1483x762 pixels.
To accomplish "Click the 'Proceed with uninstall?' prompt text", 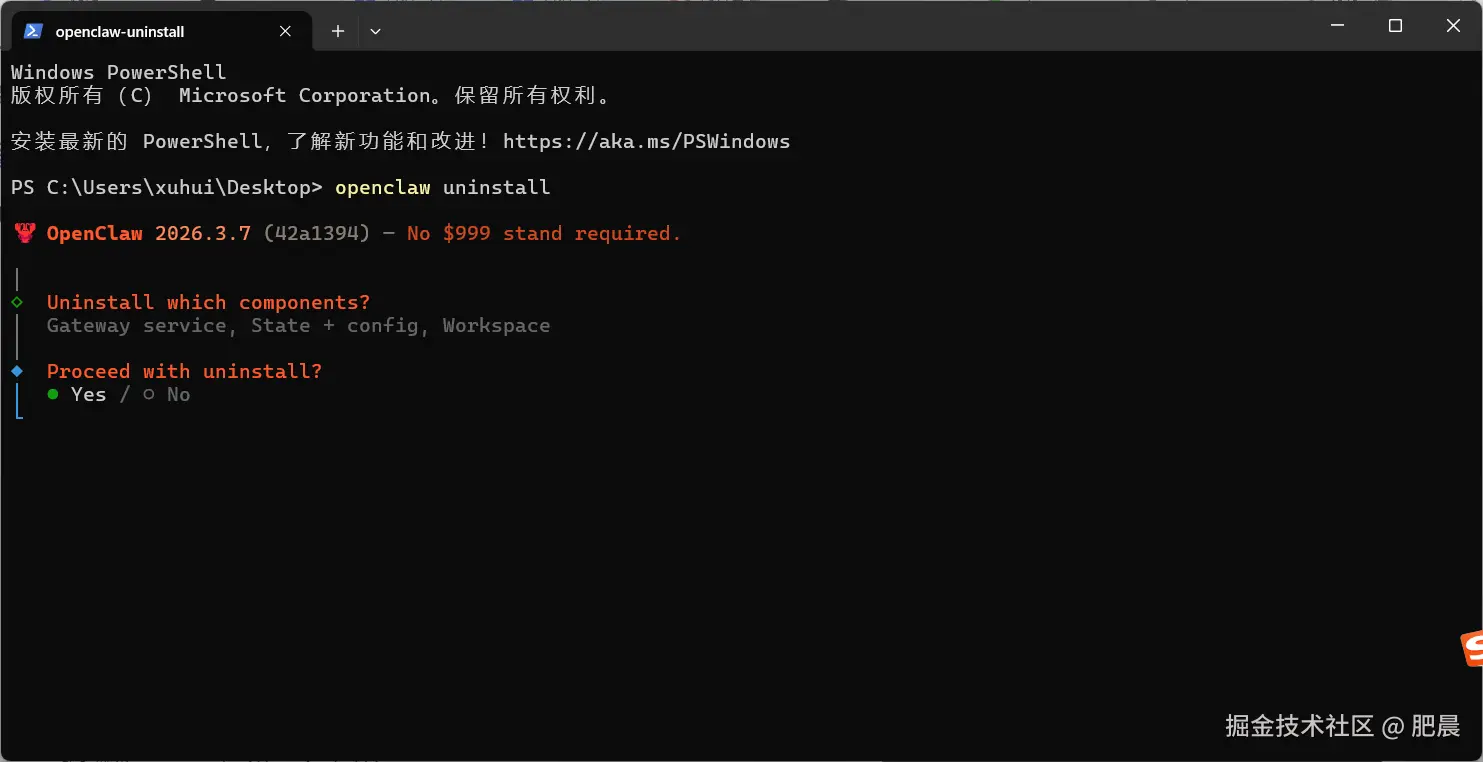I will coord(184,371).
